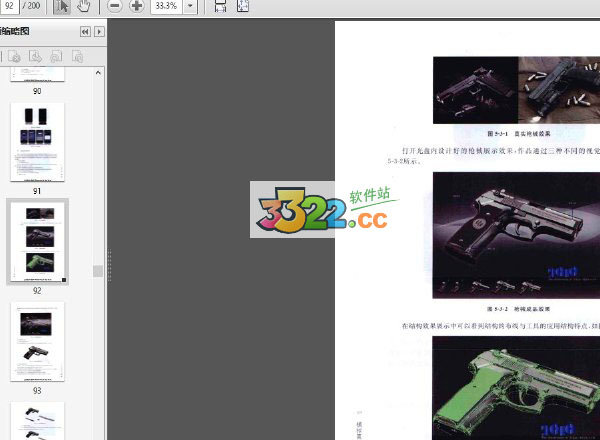Select the page 92 thumbnail
This screenshot has width=600, height=440.
[38, 242]
